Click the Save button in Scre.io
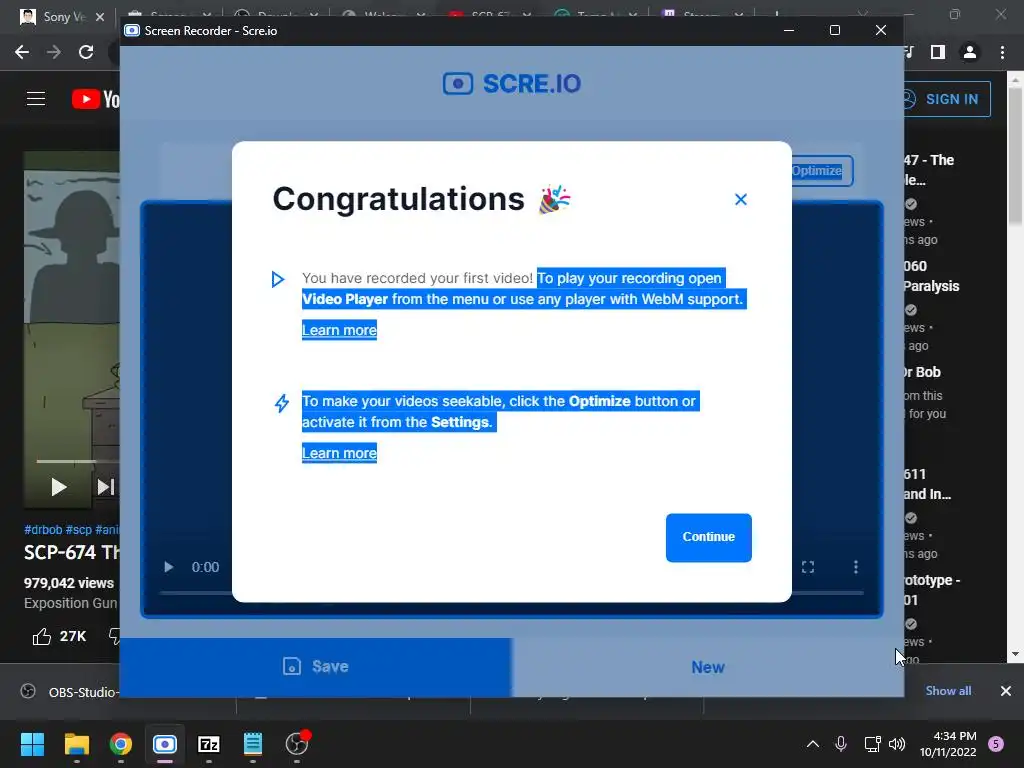The height and width of the screenshot is (768, 1024). coord(316,667)
